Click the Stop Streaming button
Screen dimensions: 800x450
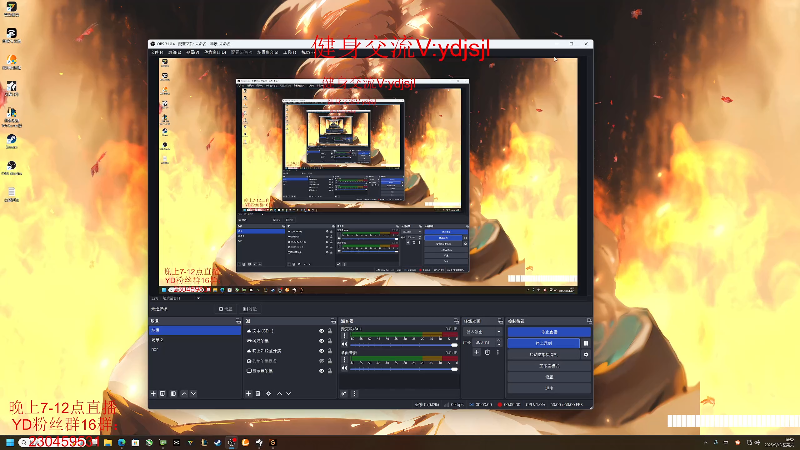(549, 332)
